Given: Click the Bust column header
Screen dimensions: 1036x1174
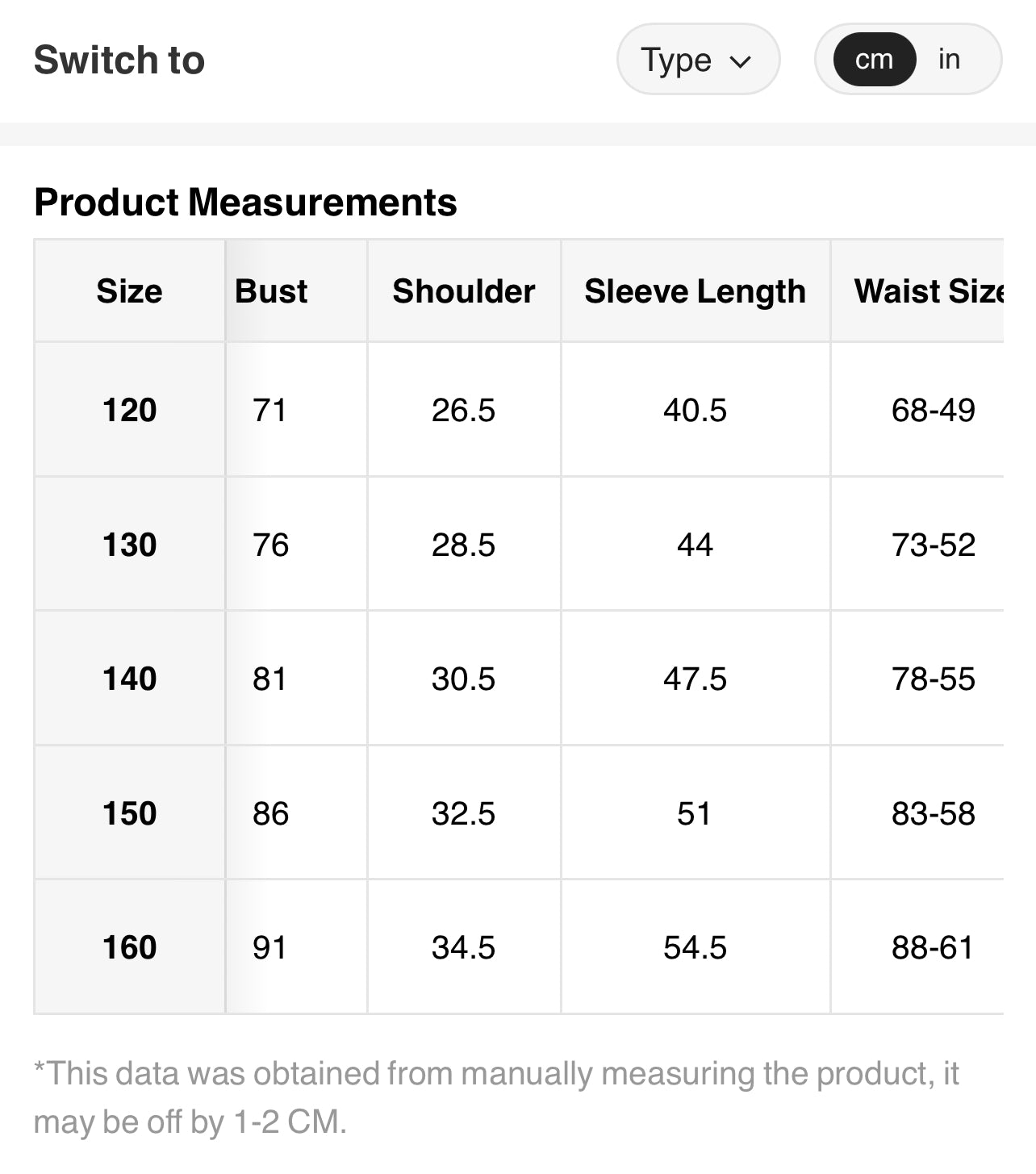Looking at the screenshot, I should point(271,291).
